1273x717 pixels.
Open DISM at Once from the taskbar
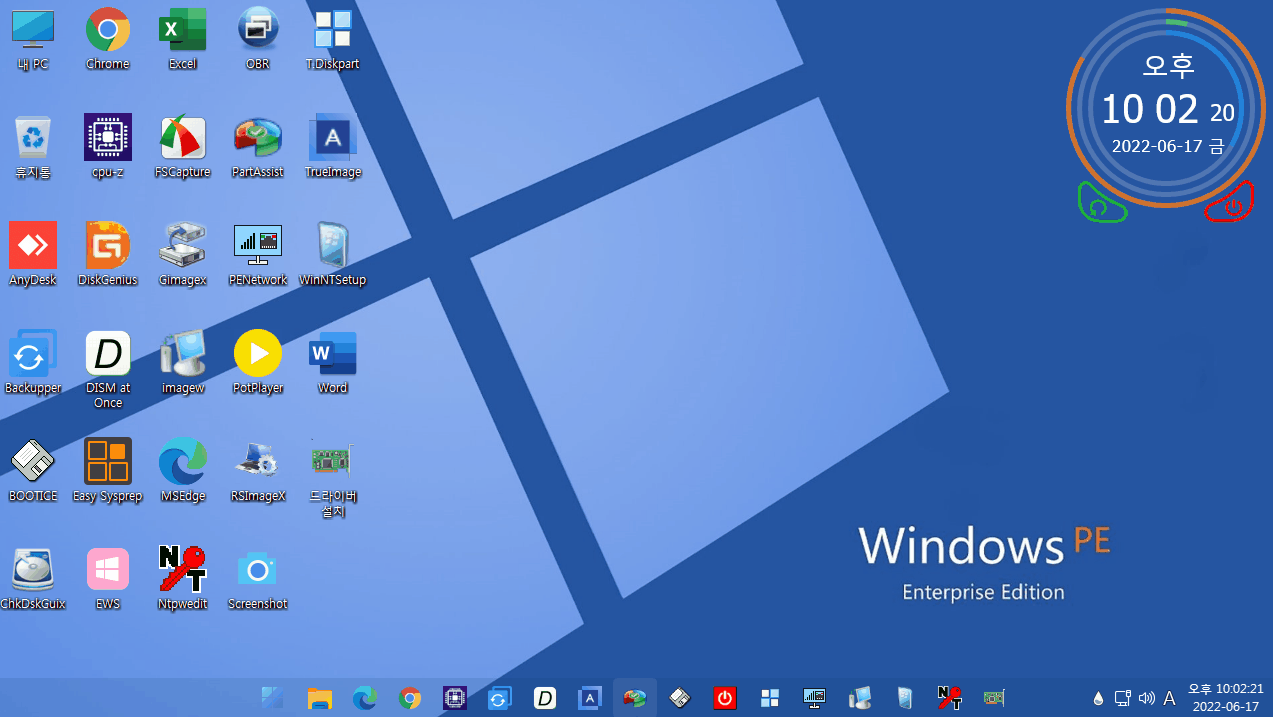click(544, 698)
